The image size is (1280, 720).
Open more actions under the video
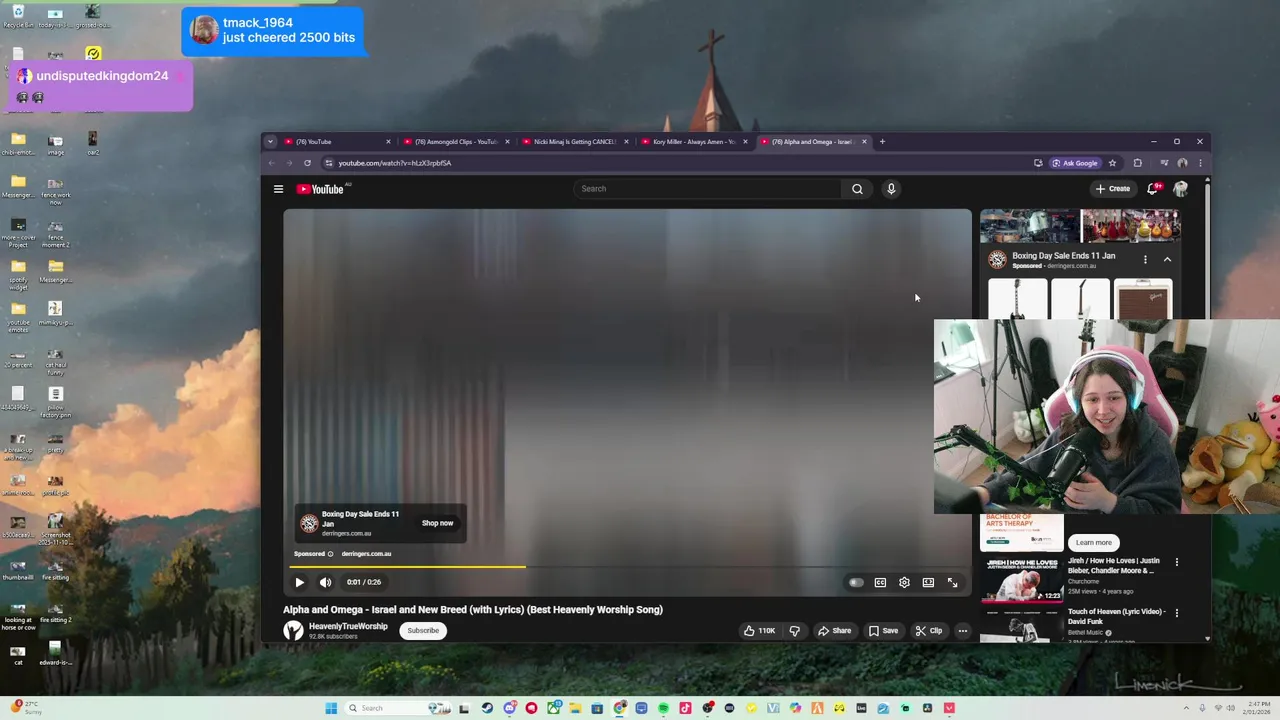962,630
